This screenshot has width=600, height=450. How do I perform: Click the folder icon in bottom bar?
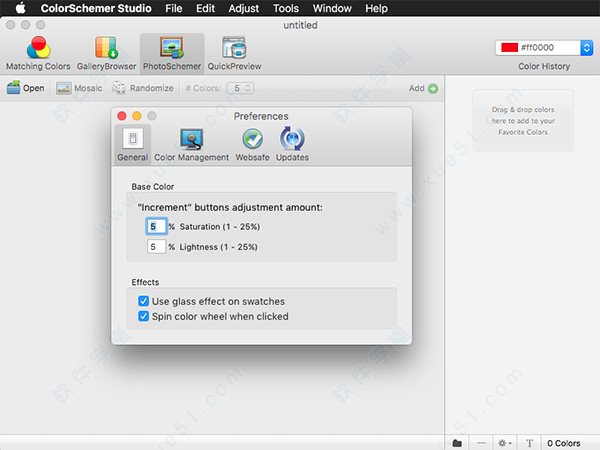tap(457, 443)
